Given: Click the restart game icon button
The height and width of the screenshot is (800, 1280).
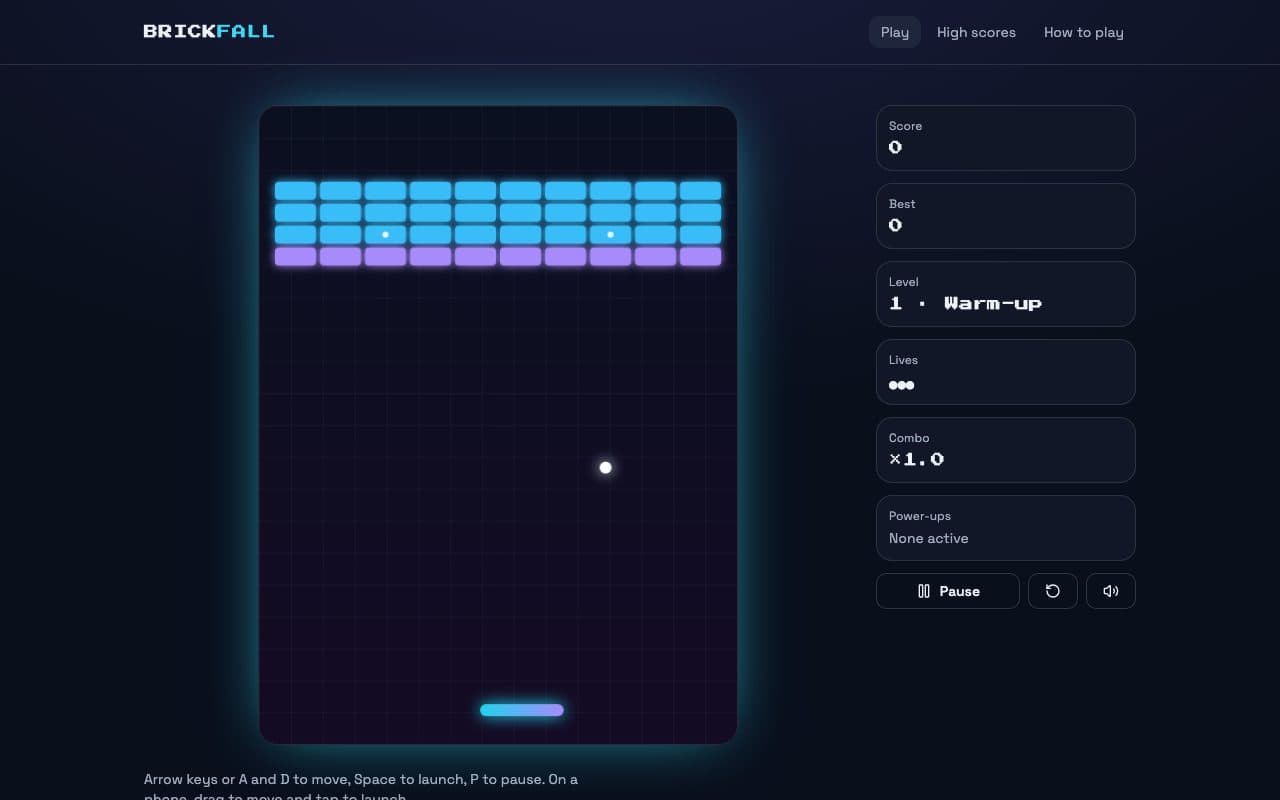Looking at the screenshot, I should click(x=1053, y=591).
